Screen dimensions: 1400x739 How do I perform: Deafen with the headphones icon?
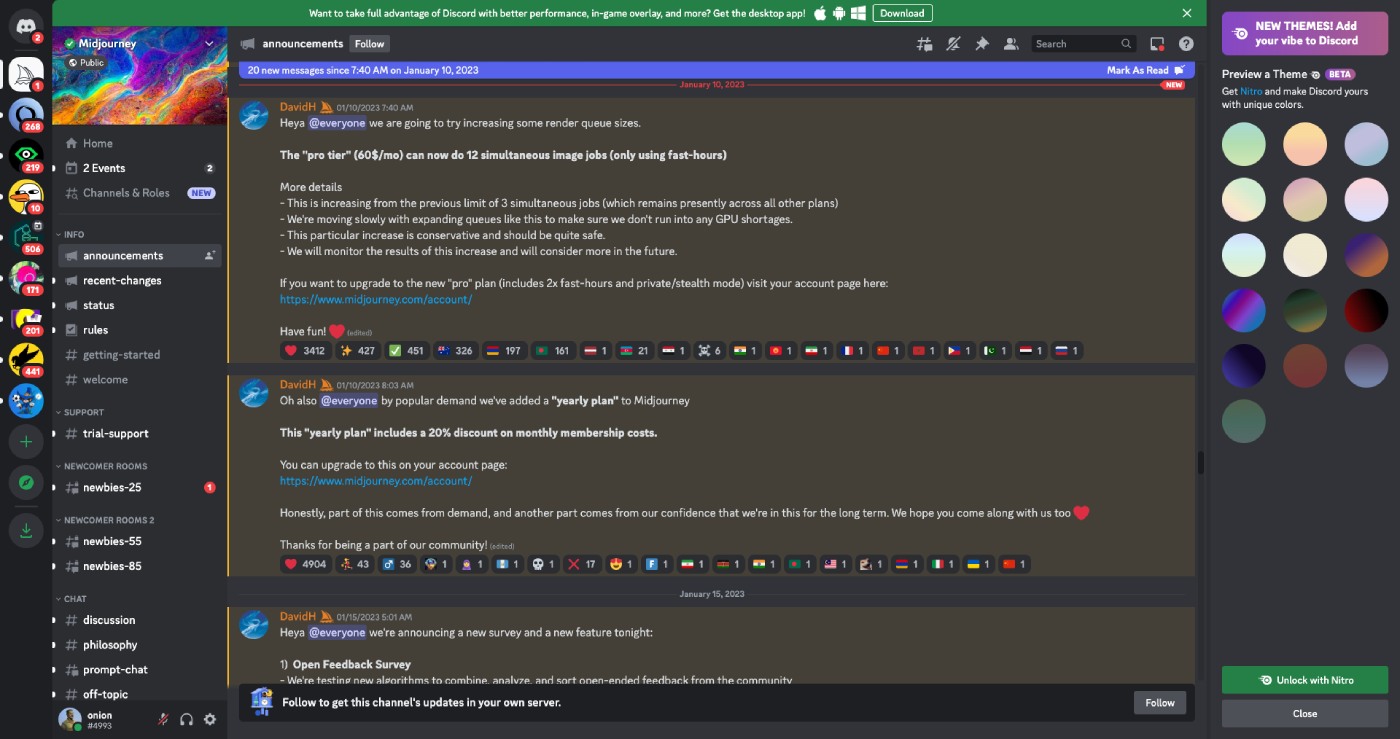point(186,719)
